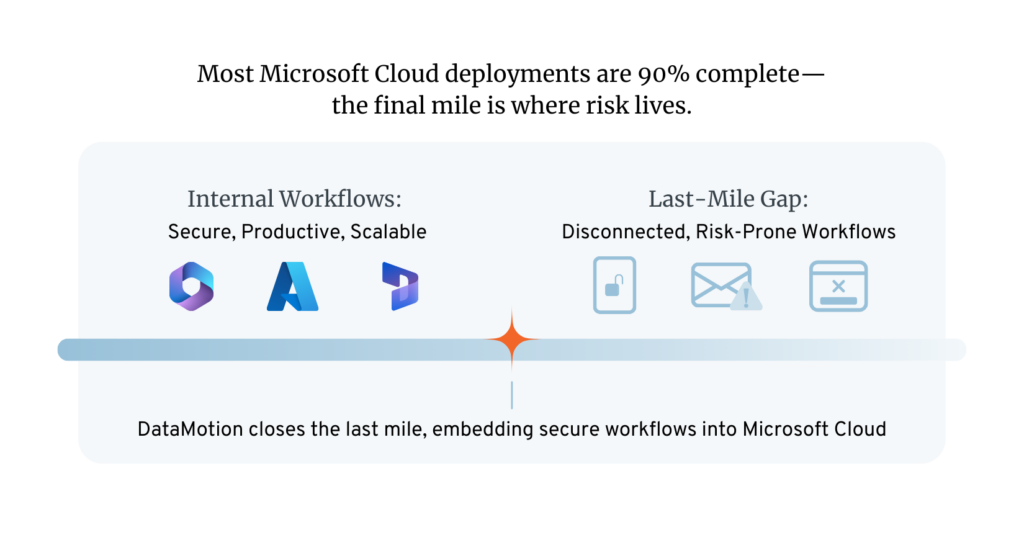Select the unlocked device icon

(615, 285)
